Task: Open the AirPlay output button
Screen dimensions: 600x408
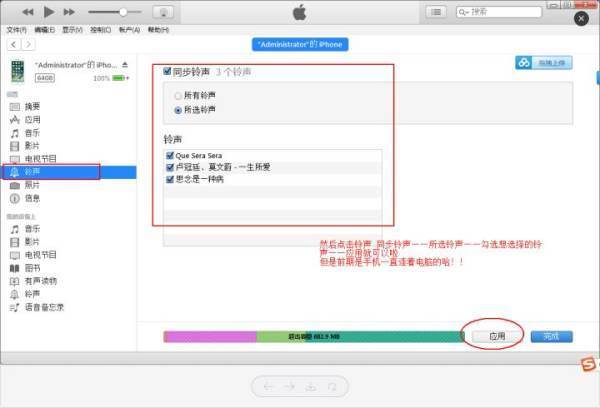Action: 166,12
